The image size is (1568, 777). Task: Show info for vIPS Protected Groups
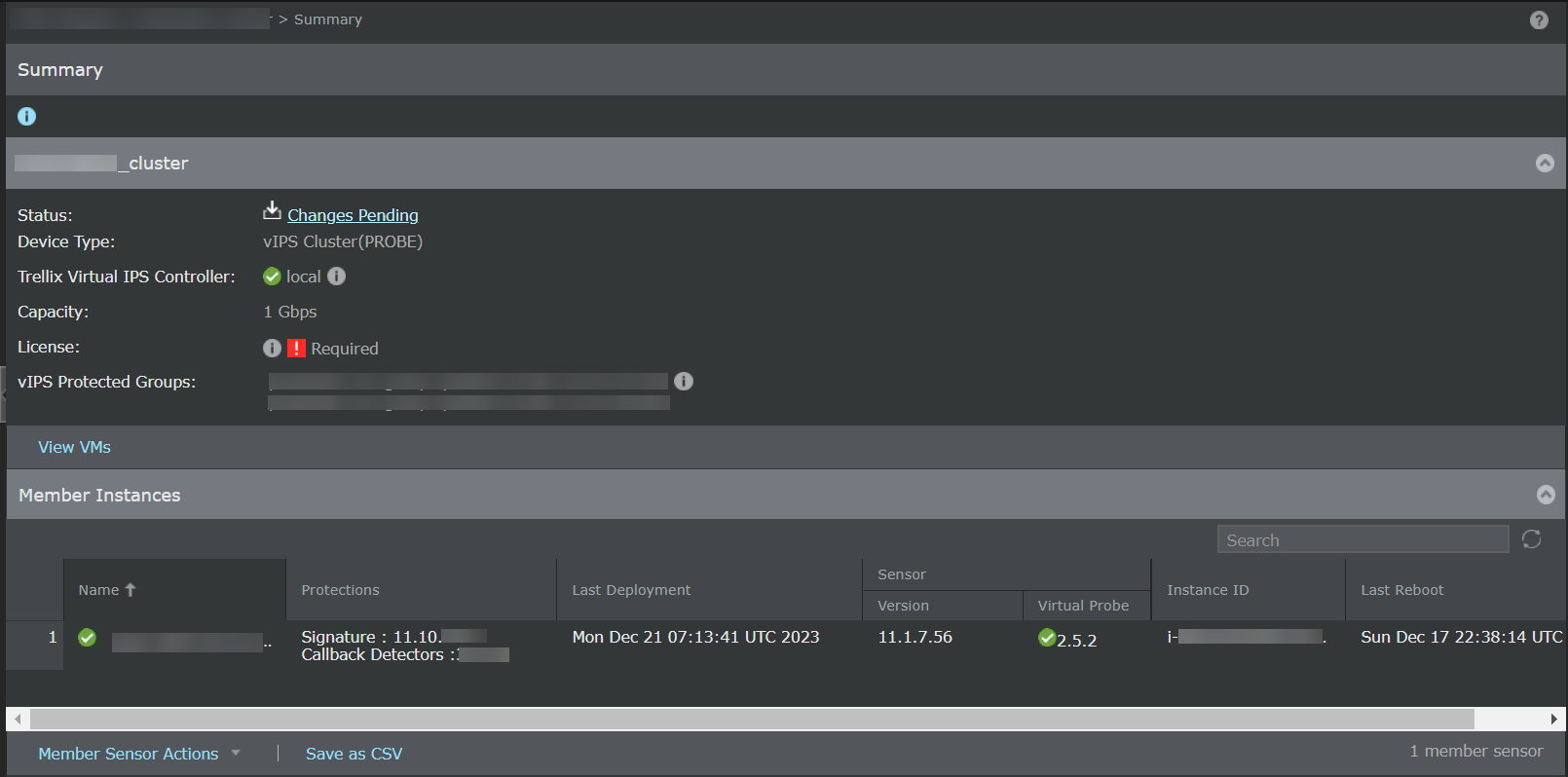(684, 381)
